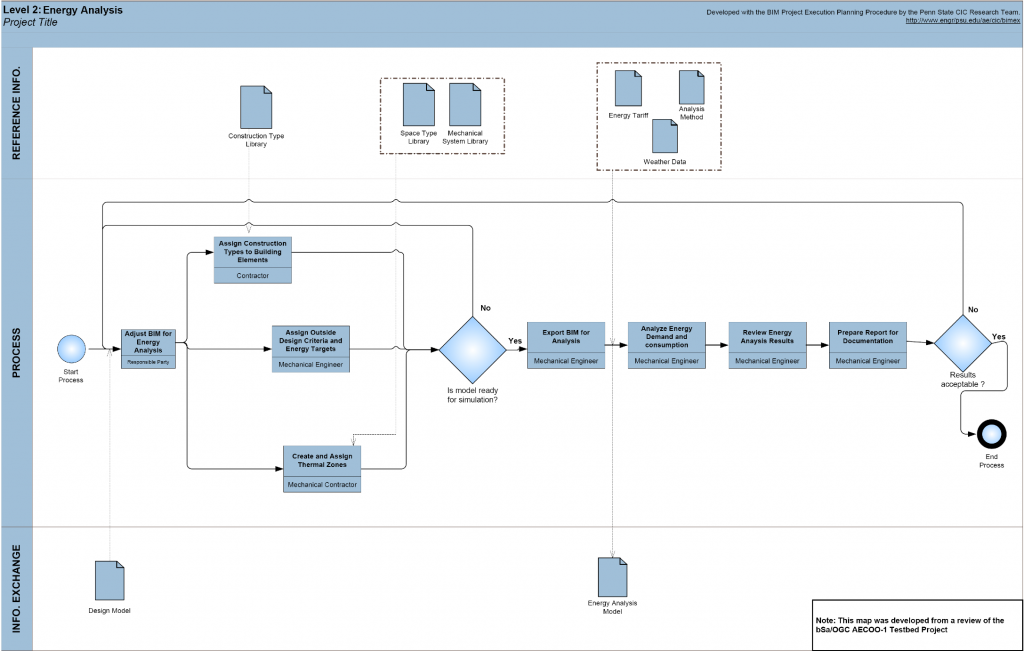Open the BIM Project Execution Planning URL link
The image size is (1024, 651).
click(x=960, y=20)
